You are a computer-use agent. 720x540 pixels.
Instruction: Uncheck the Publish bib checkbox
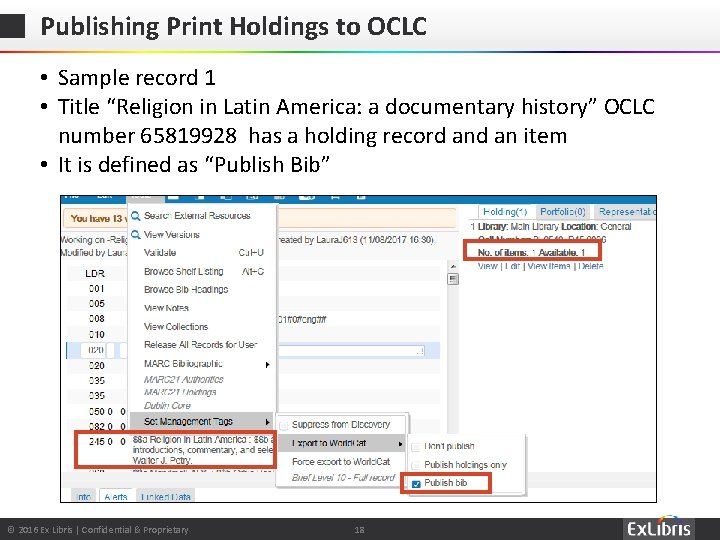pyautogui.click(x=416, y=484)
